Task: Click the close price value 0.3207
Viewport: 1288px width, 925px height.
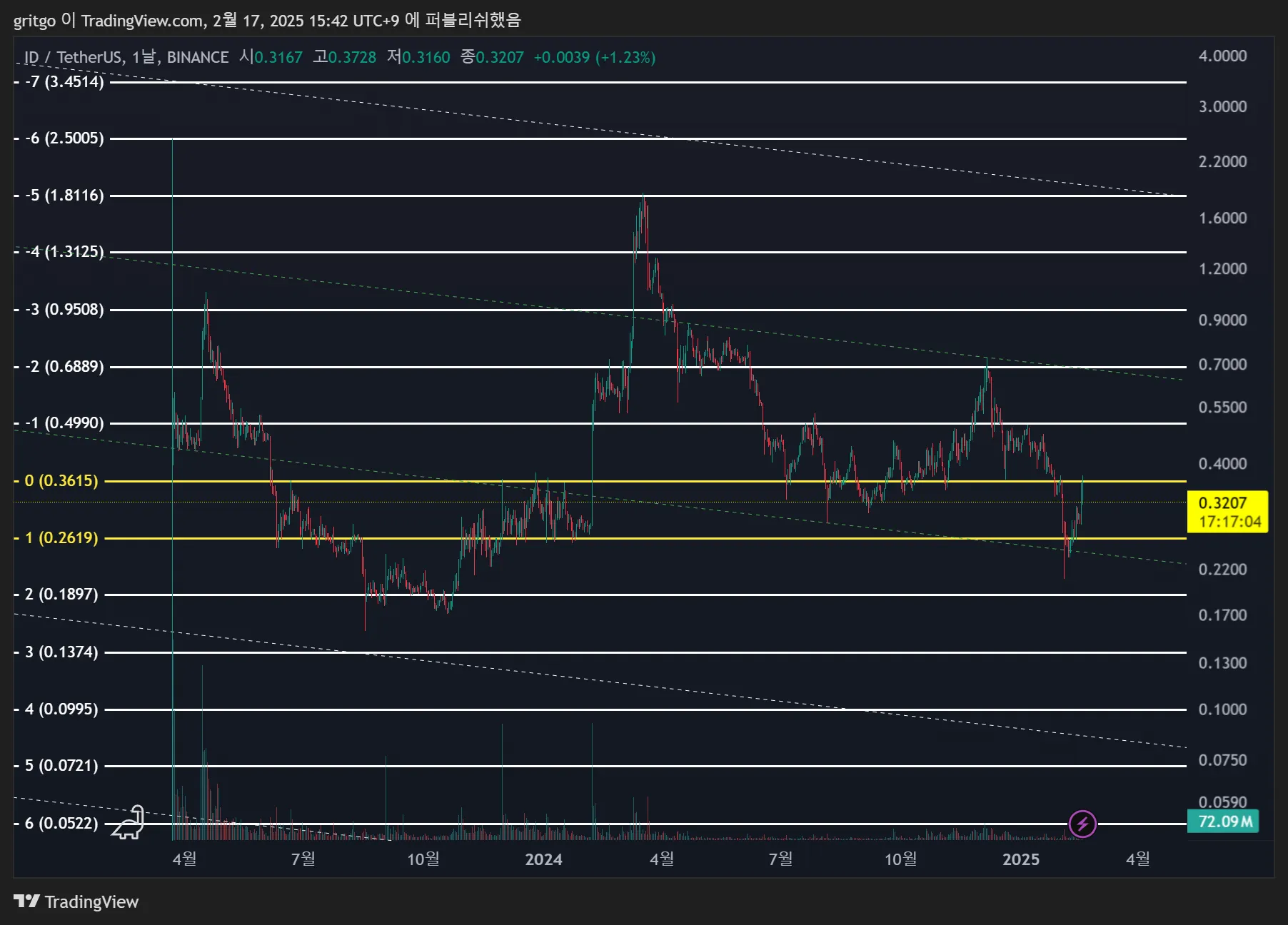Action: (500, 57)
